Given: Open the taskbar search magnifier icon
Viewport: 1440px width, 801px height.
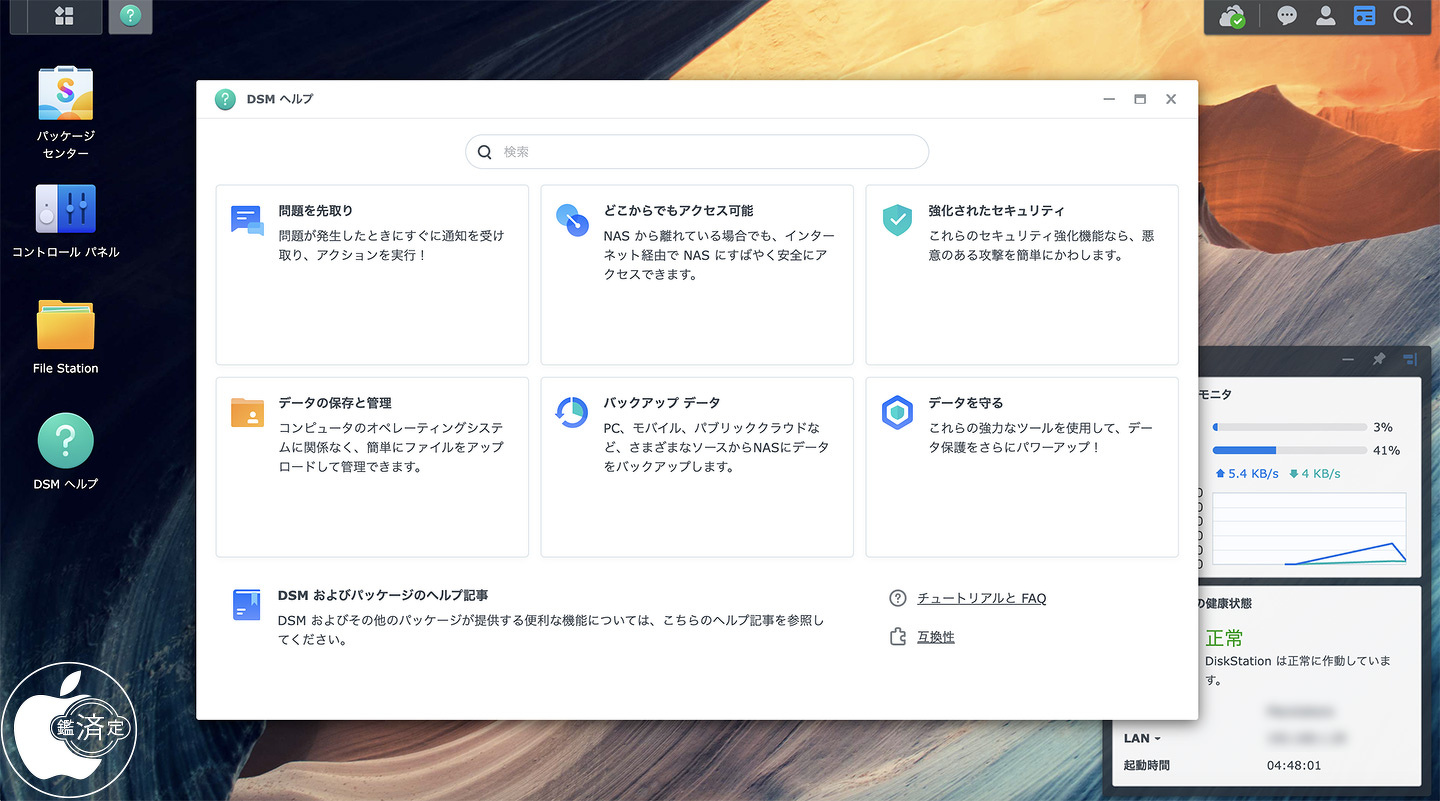Looking at the screenshot, I should coord(1403,17).
